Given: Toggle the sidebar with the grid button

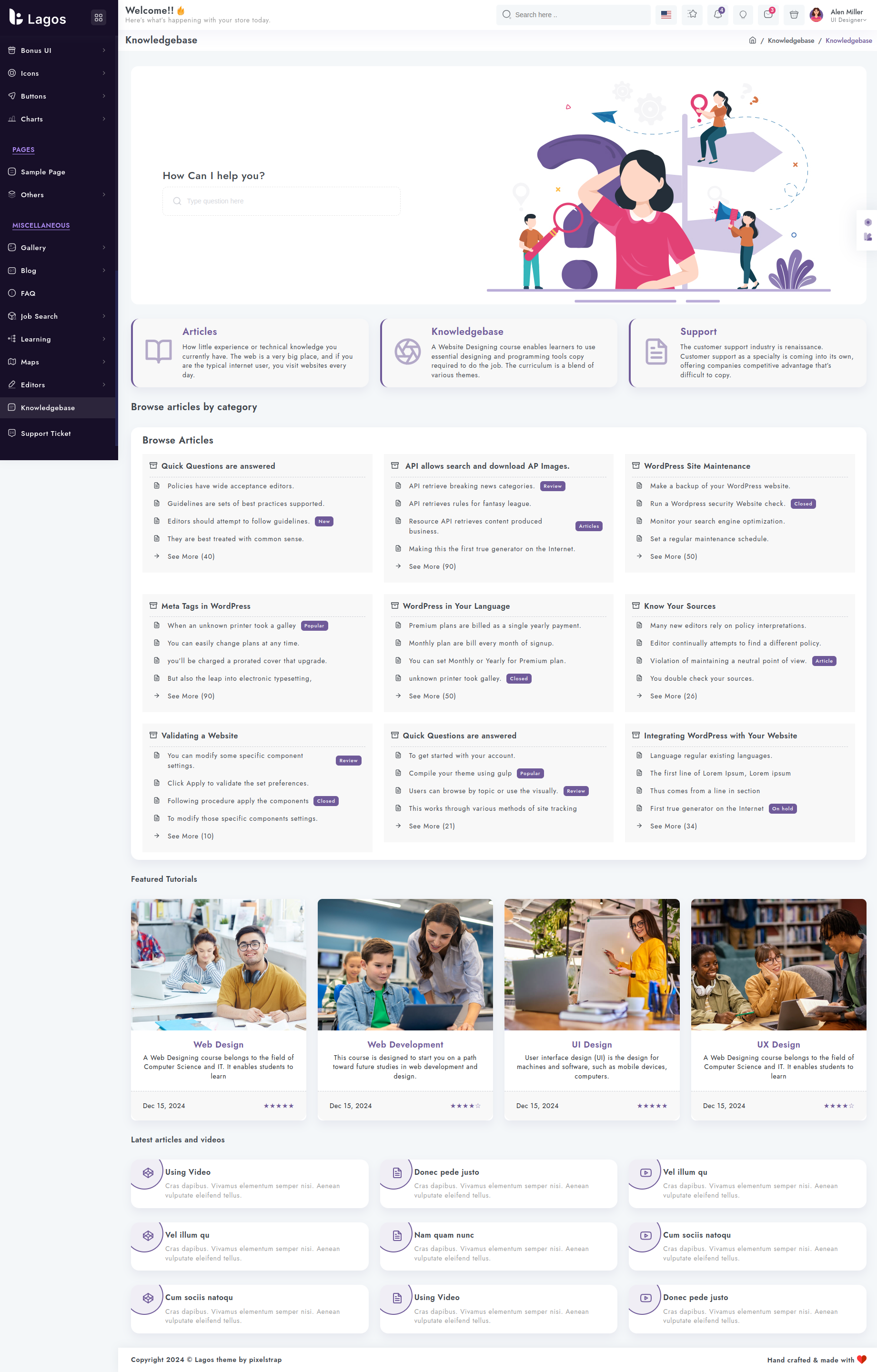Looking at the screenshot, I should pos(99,18).
